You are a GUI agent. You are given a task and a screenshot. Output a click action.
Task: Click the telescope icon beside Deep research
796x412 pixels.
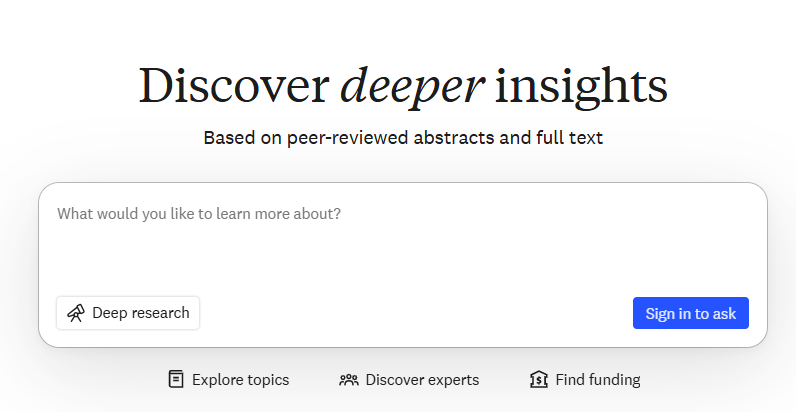tap(76, 313)
